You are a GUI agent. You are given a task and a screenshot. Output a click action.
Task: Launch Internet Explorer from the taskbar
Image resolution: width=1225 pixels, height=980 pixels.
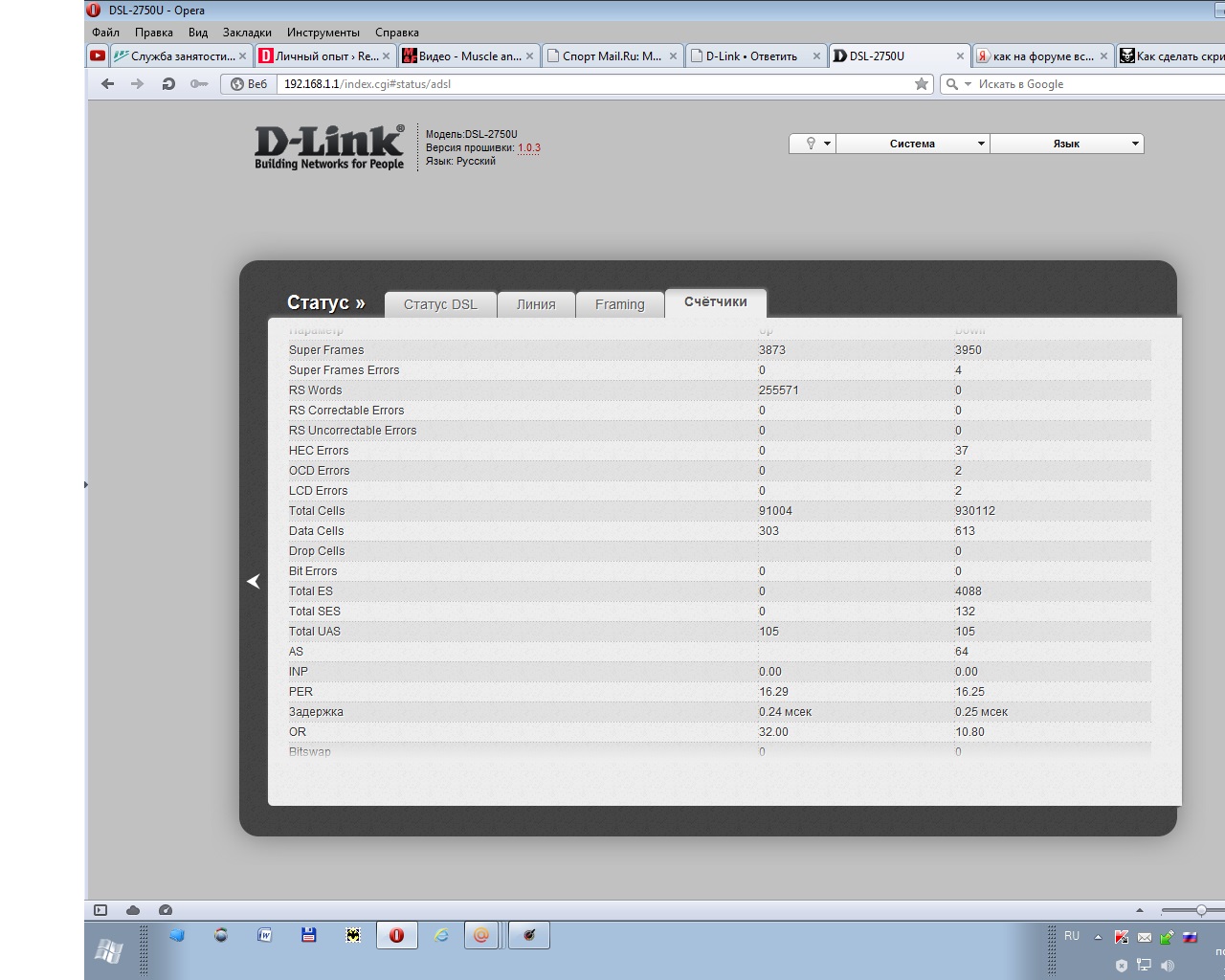click(441, 935)
